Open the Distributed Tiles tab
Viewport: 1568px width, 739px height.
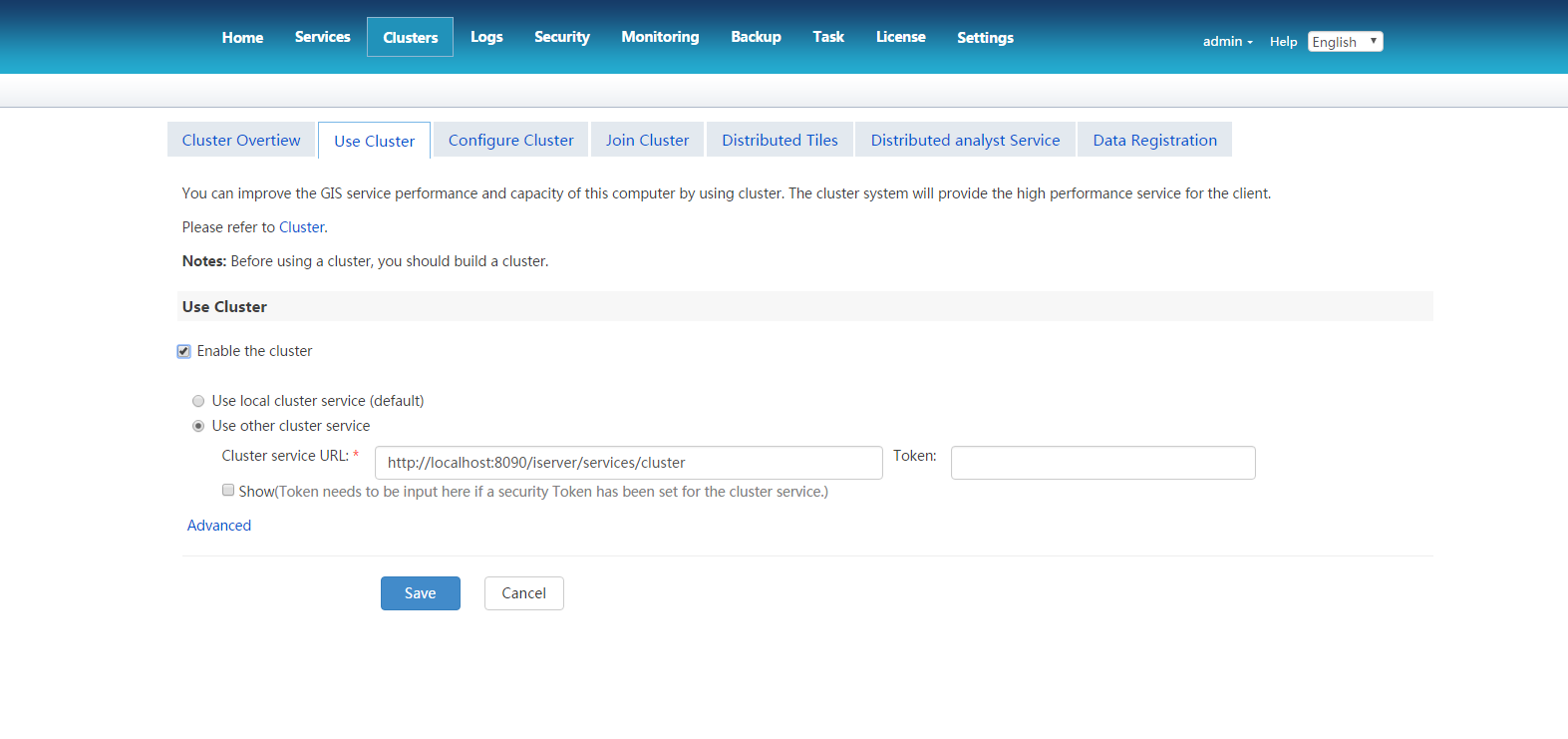780,141
